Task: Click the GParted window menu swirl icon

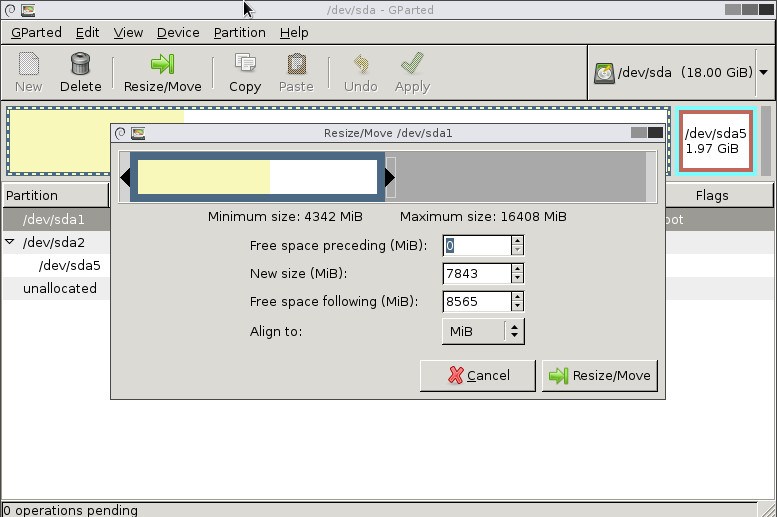Action: click(9, 10)
